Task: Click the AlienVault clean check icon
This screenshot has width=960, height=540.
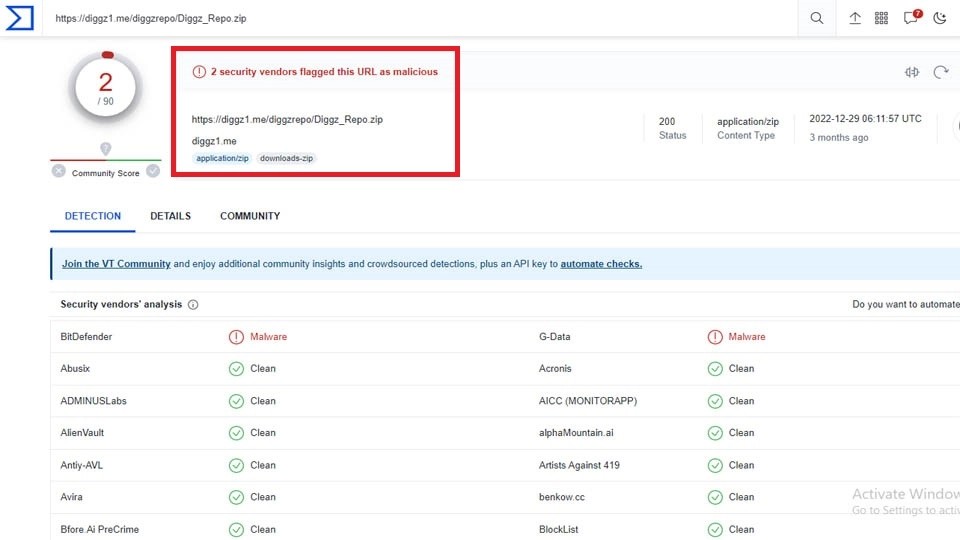Action: pos(236,433)
